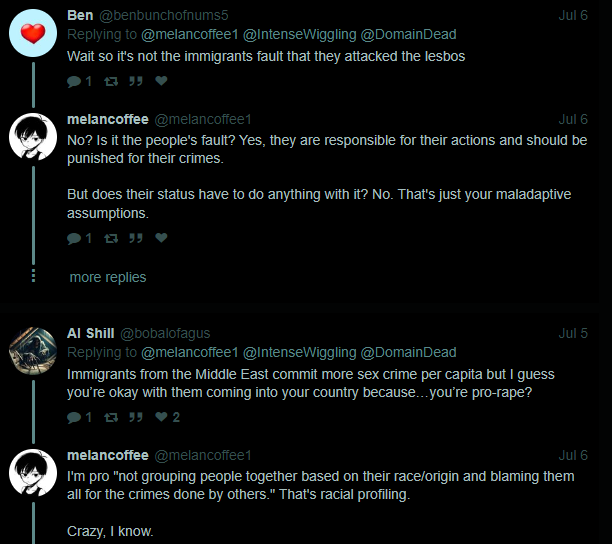Click the quote icon under Al Shill's tweet
The width and height of the screenshot is (612, 544).
coord(136,417)
